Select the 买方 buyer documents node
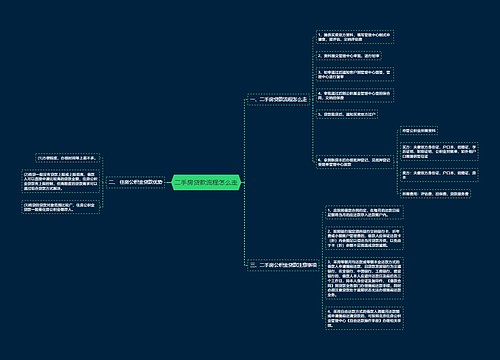 point(439,151)
